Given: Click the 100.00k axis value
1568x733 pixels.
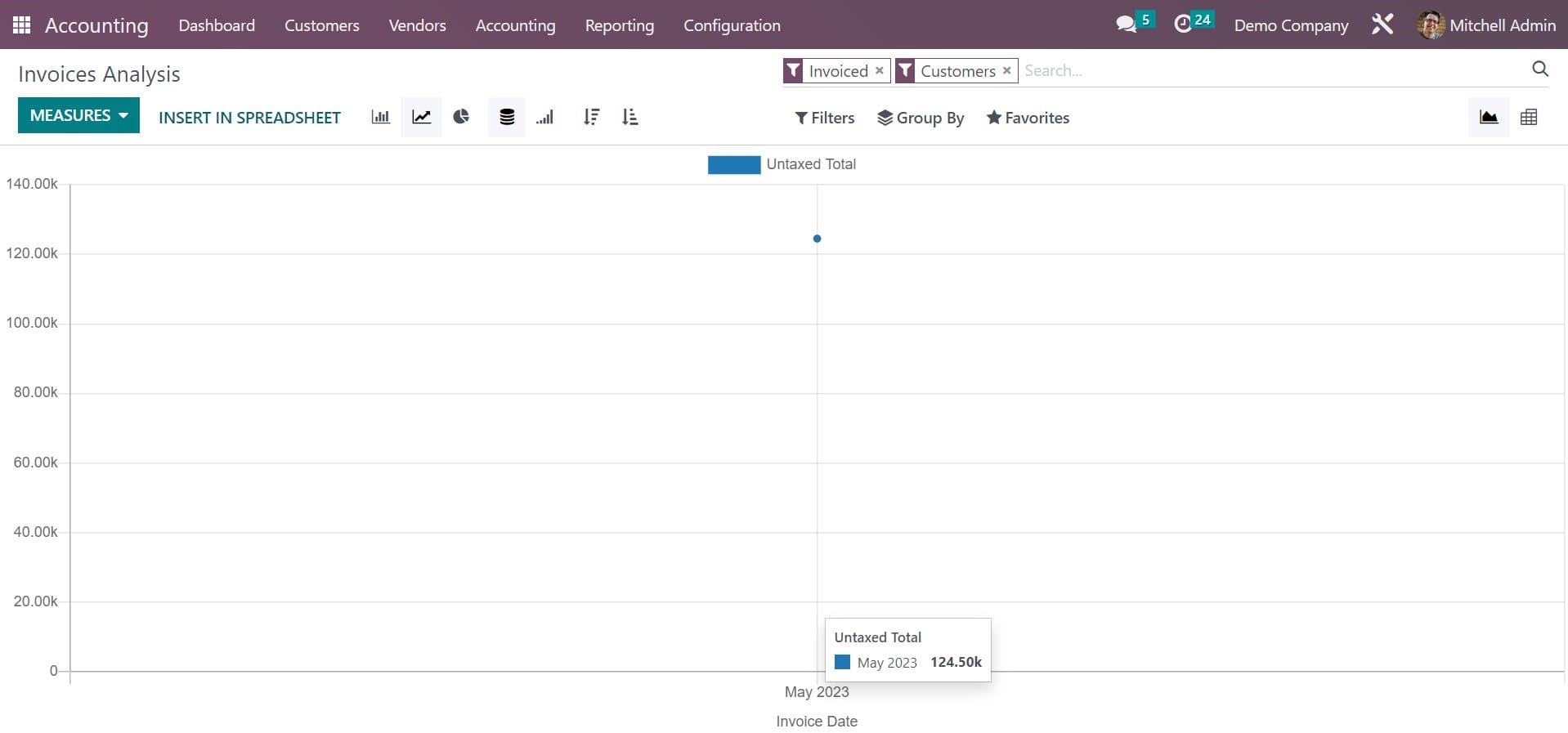Looking at the screenshot, I should coord(32,323).
